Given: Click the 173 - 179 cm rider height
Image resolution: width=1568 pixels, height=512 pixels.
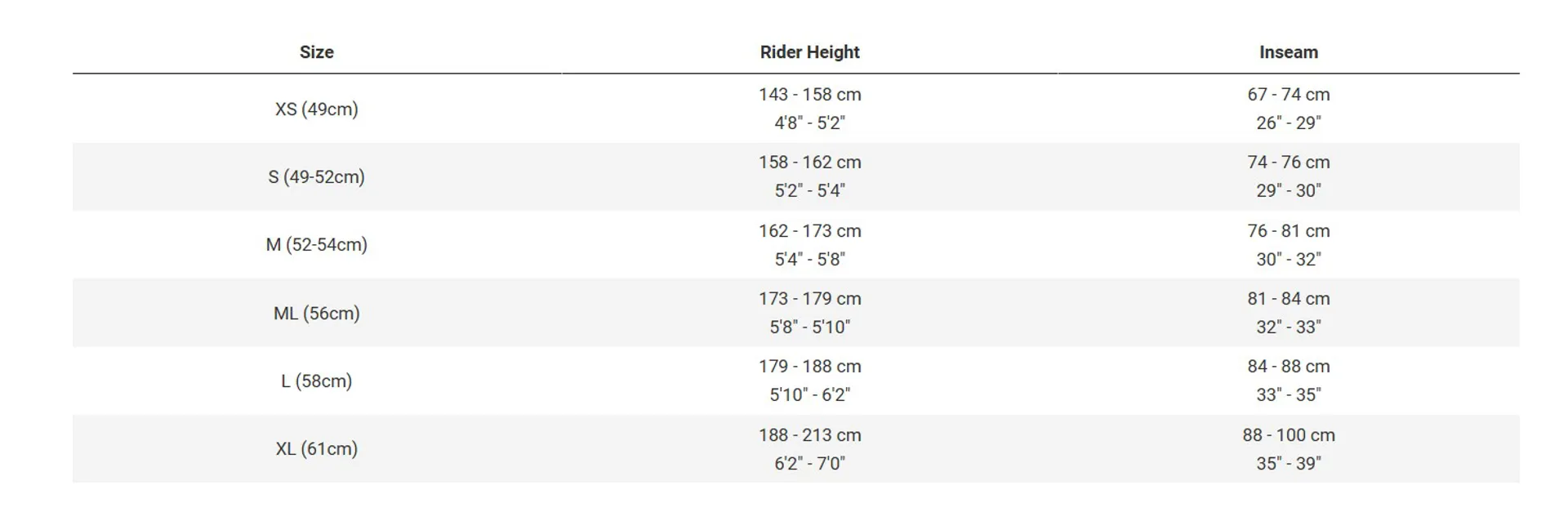Looking at the screenshot, I should coord(809,299).
